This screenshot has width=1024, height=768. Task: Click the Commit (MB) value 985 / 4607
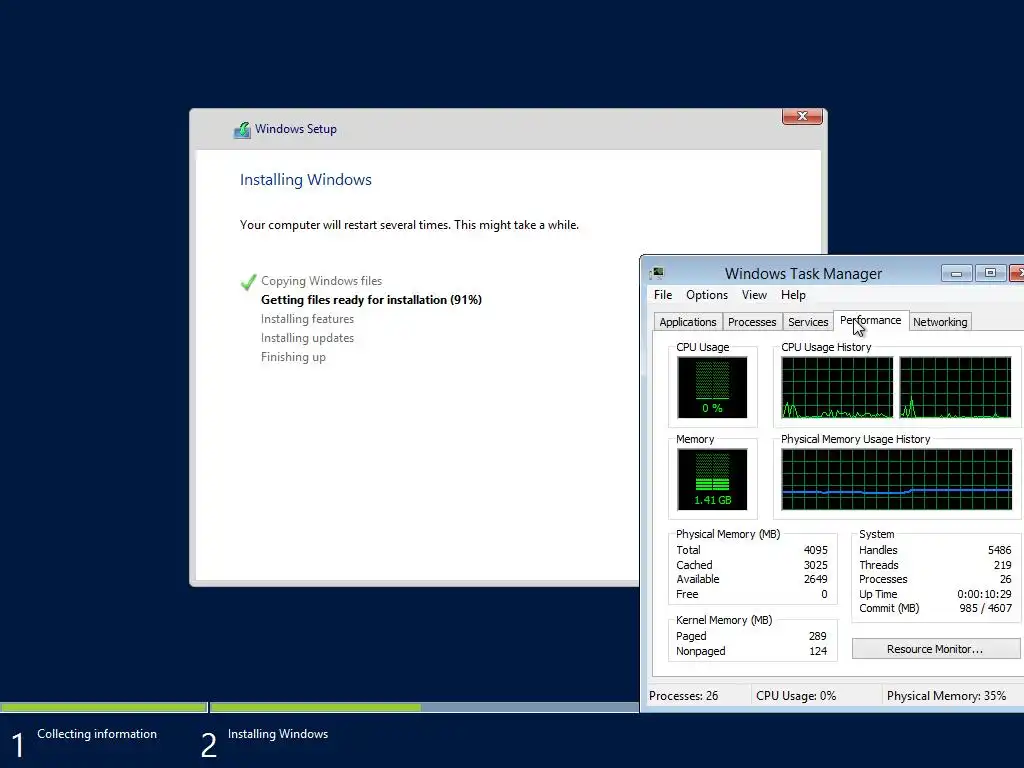[985, 608]
